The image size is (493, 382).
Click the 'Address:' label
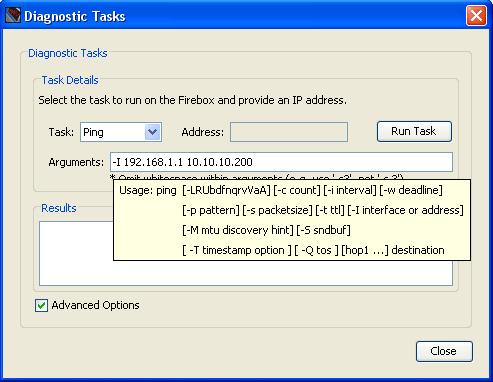pos(203,132)
